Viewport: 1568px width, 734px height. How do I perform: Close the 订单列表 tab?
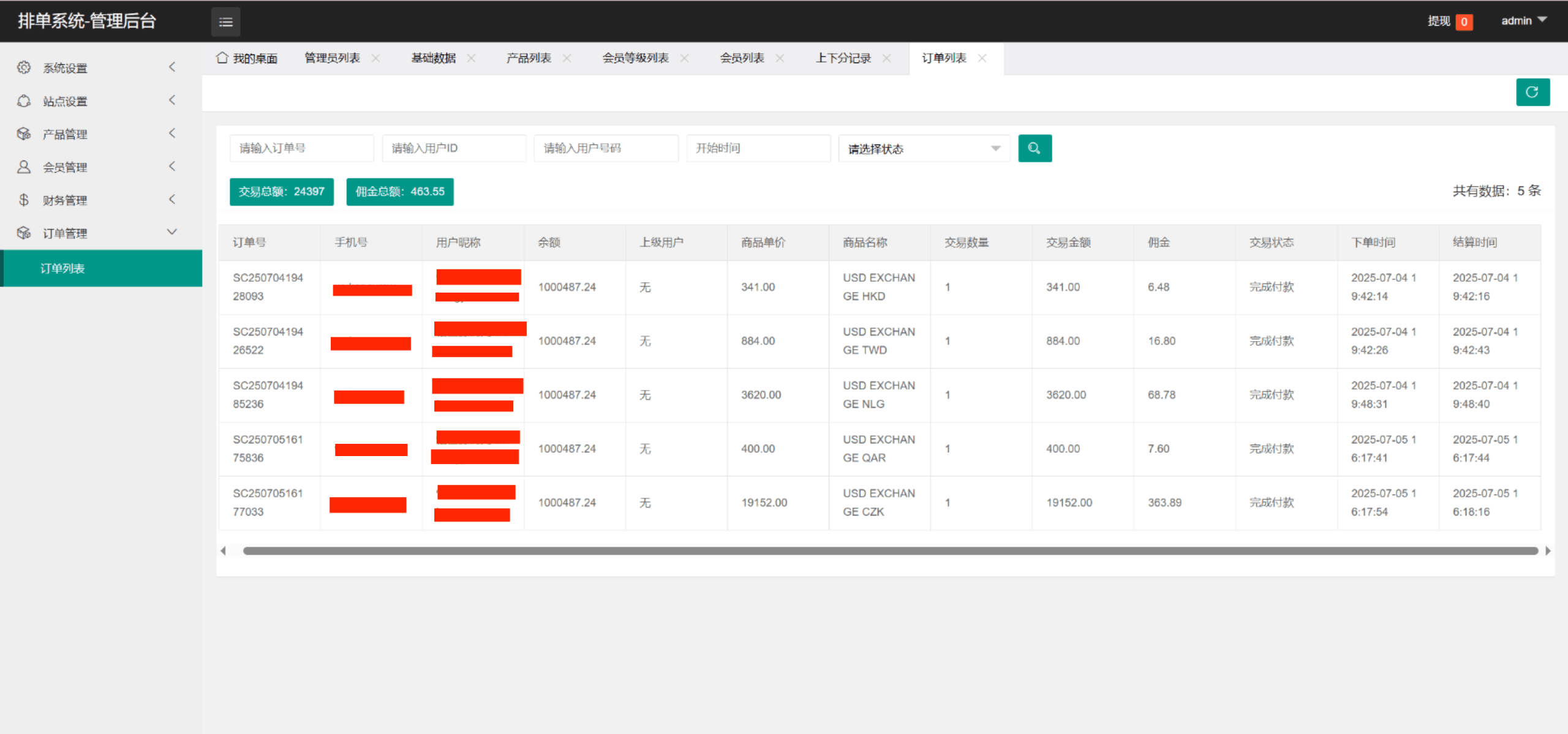click(982, 58)
